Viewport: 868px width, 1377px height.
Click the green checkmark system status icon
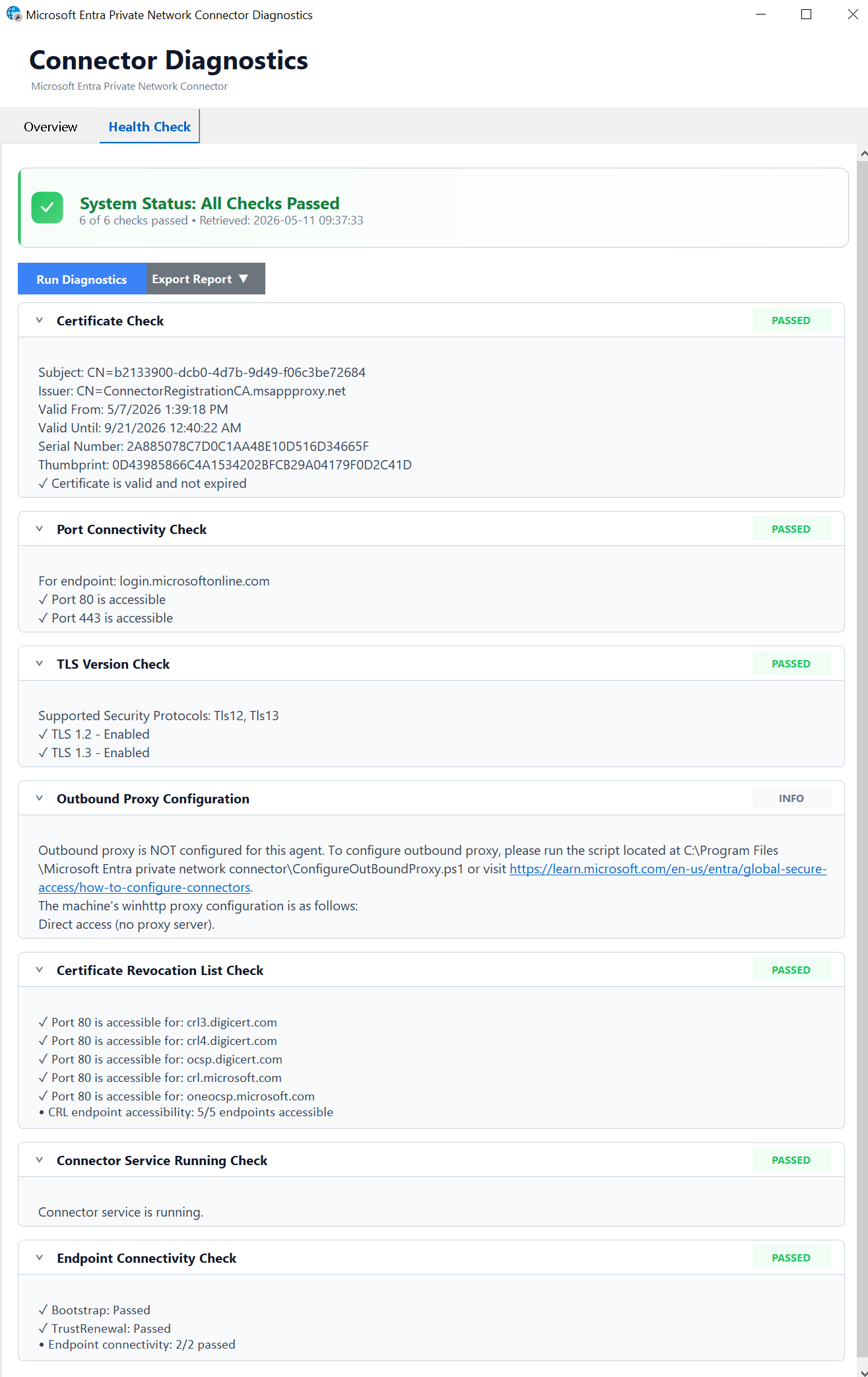click(47, 208)
